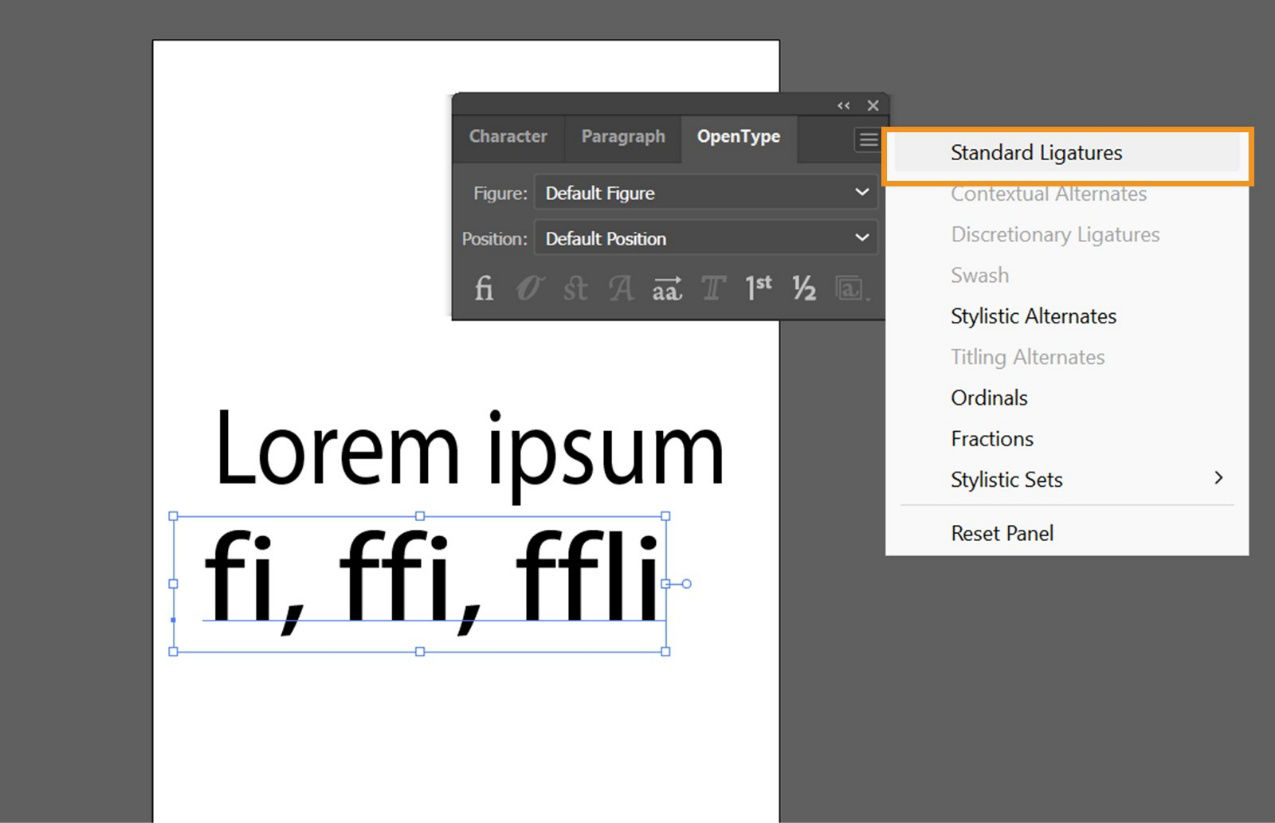Click the slashed zero icon
Image resolution: width=1275 pixels, height=823 pixels.
pyautogui.click(x=530, y=289)
